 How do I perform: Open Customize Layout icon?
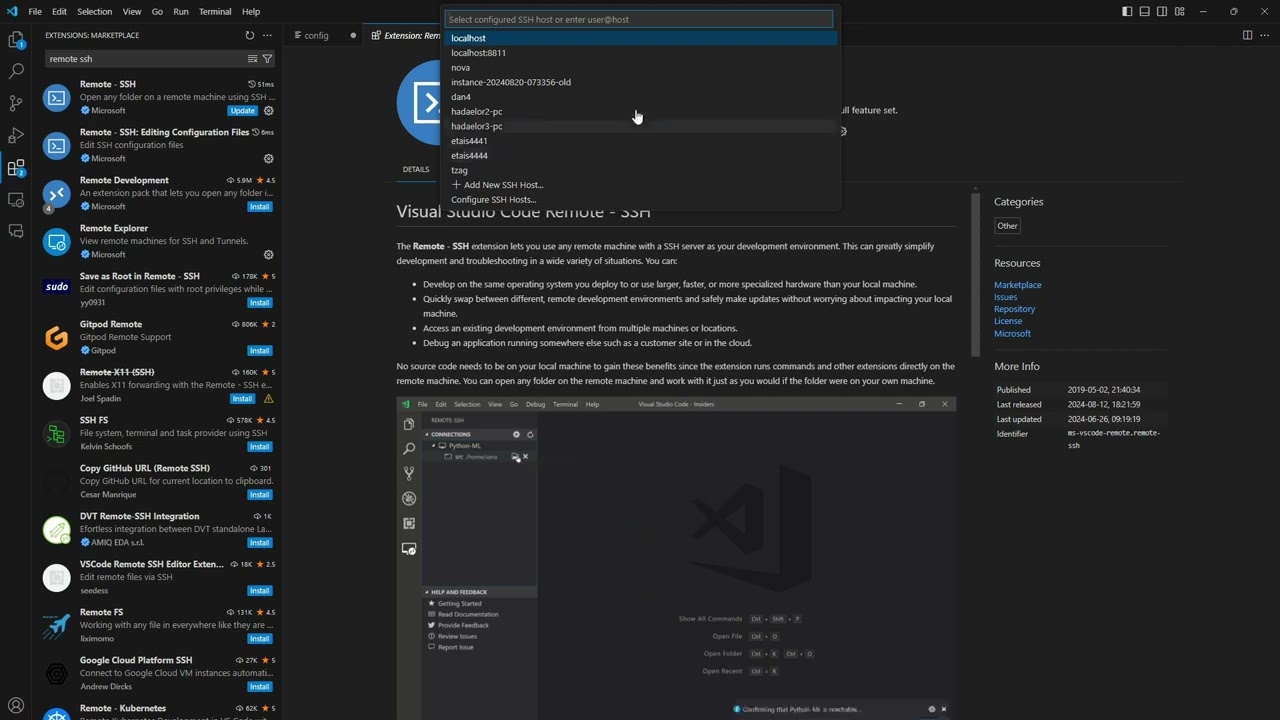coord(1180,11)
